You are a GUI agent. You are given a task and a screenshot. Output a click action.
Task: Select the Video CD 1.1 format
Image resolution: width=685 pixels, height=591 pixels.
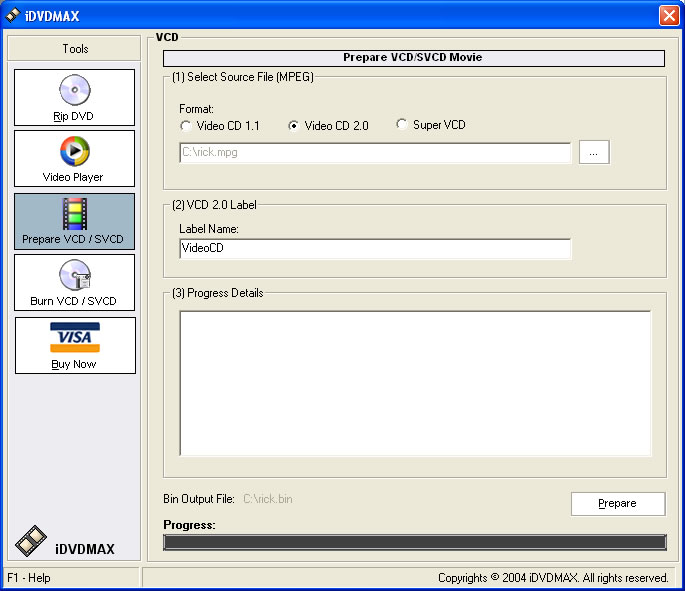[x=220, y=126]
